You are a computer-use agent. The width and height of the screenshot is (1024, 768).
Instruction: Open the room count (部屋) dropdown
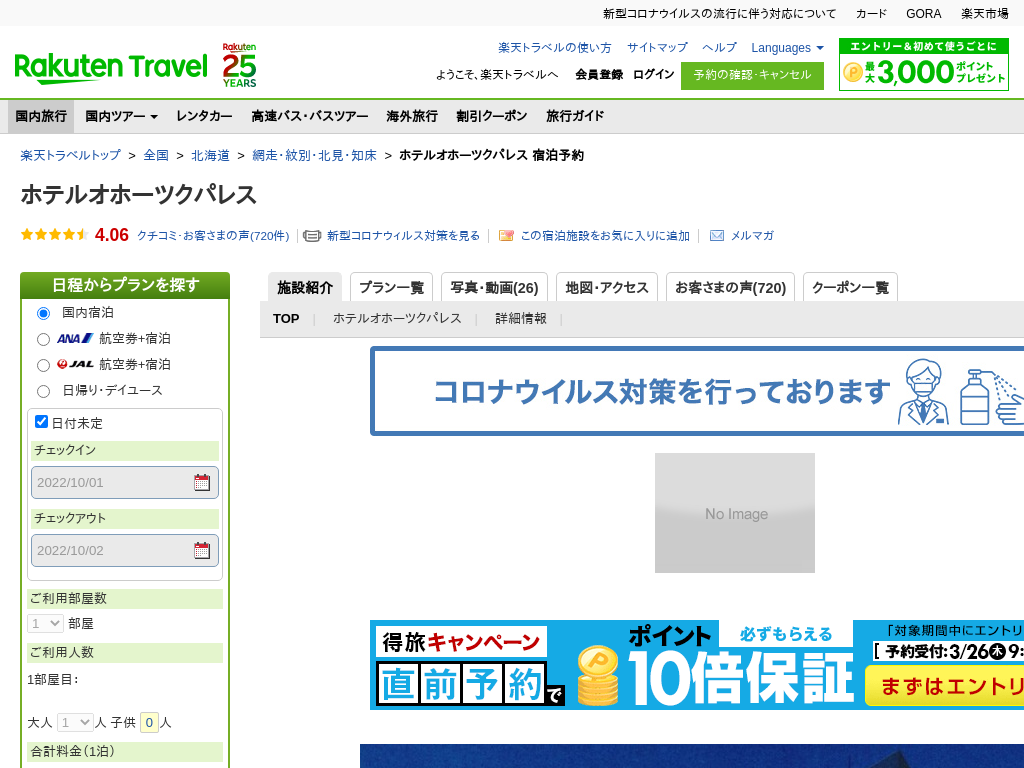[45, 624]
